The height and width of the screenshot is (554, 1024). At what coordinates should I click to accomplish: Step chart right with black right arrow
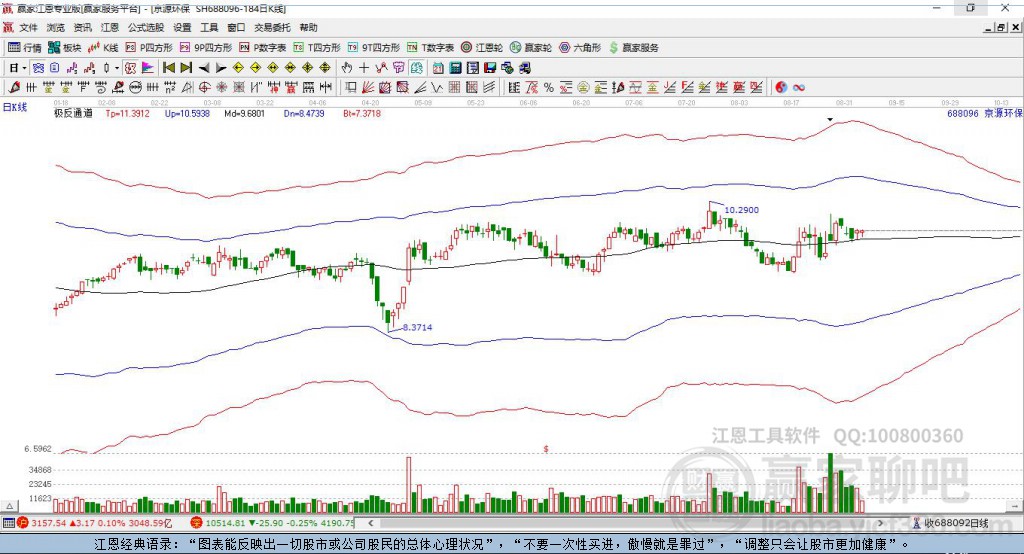coord(221,68)
